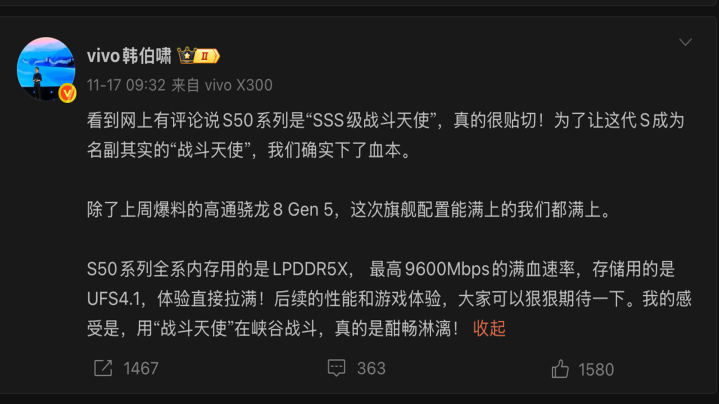Click the 来自 source label text
This screenshot has width=719, height=404.
[186, 85]
